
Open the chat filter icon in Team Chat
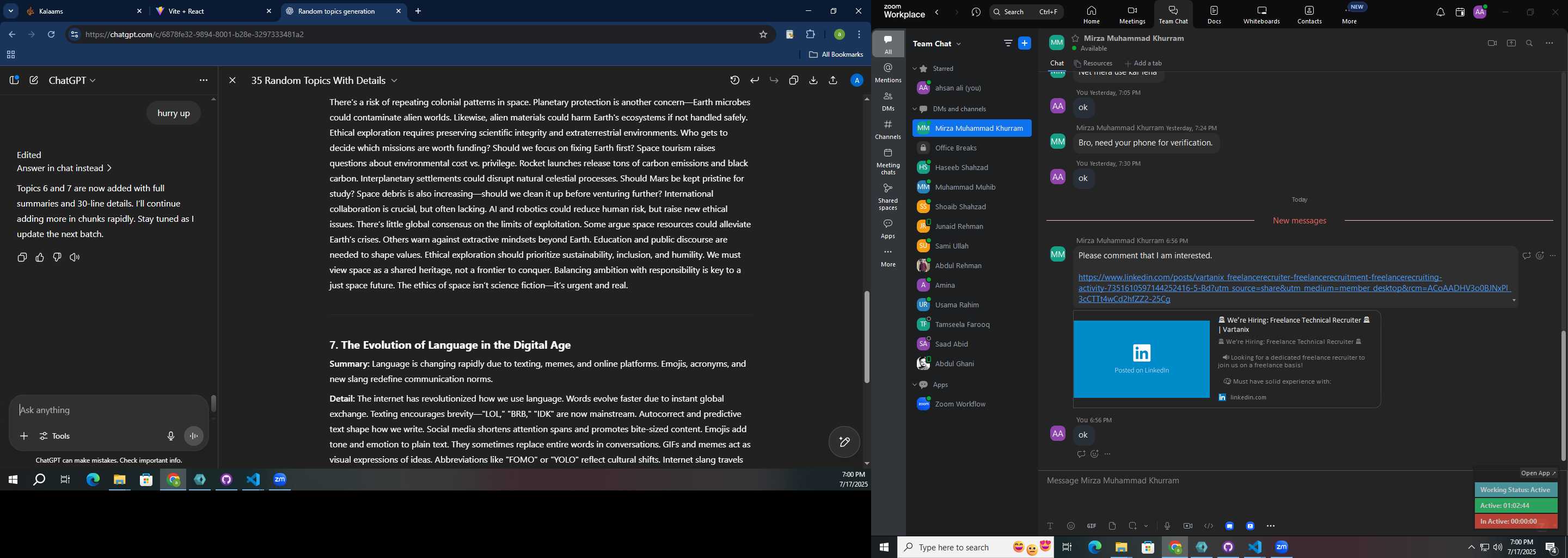(x=1008, y=43)
